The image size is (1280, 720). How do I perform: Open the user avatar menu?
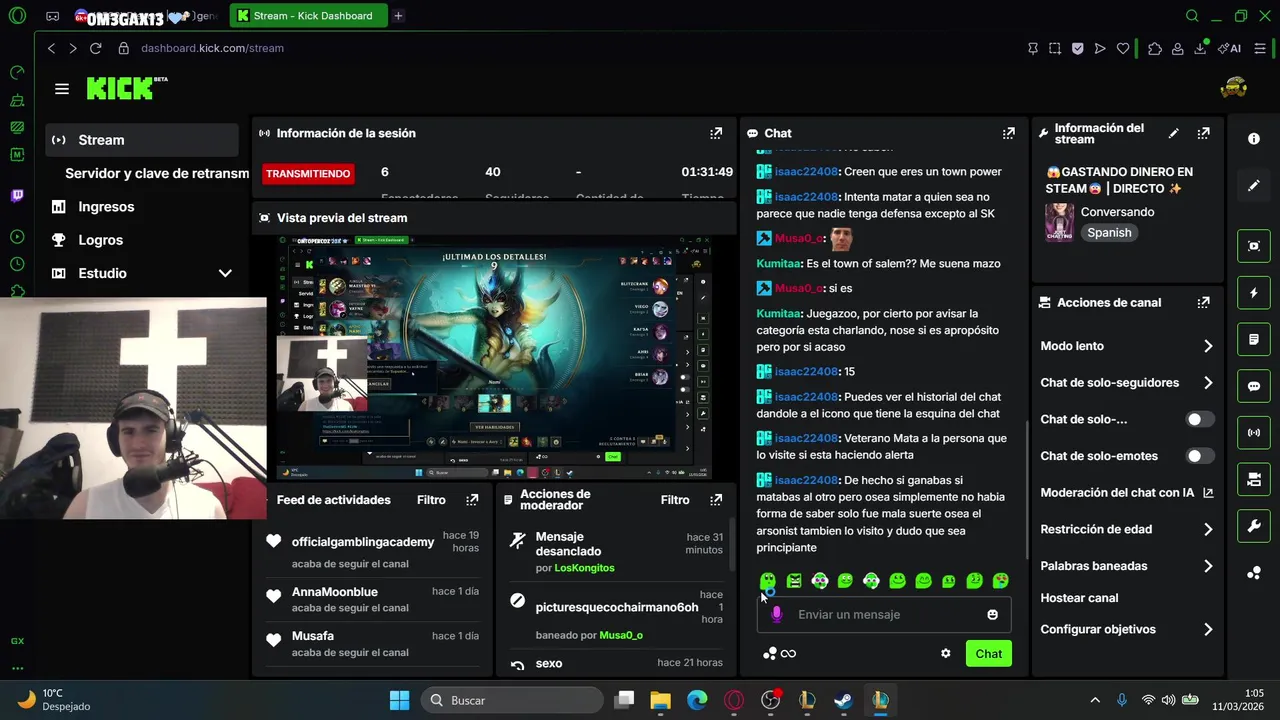pos(1234,88)
